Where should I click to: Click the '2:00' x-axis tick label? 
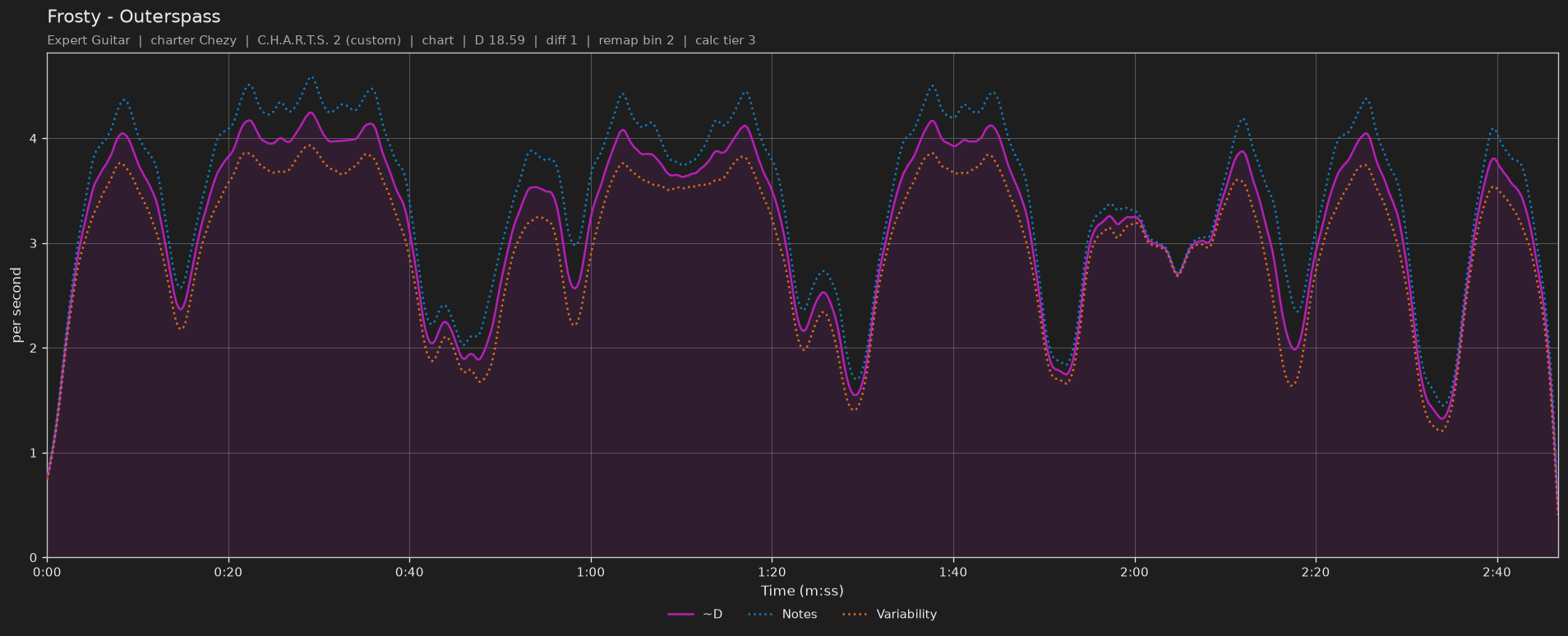(x=1134, y=572)
